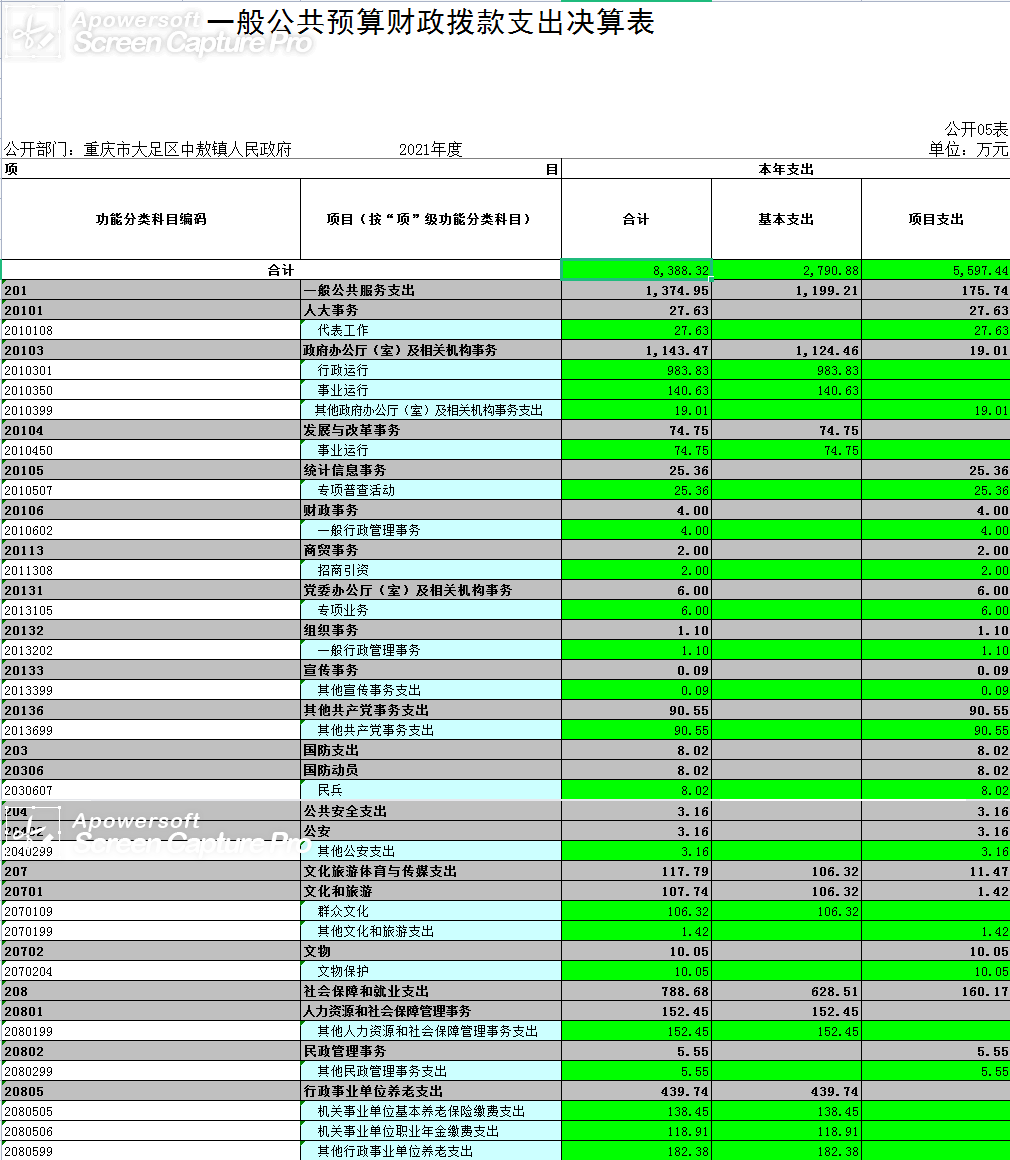Click the 人大事务 cell
This screenshot has height=1160, width=1010.
[431, 310]
